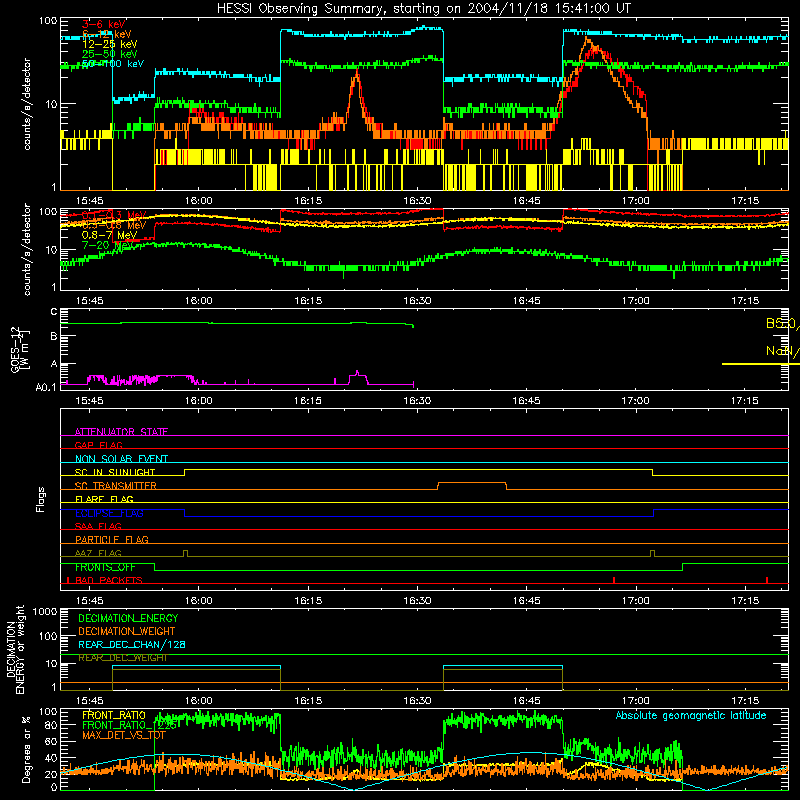Select the "ATTENUATOR_STATE" flag label
The width and height of the screenshot is (800, 800).
(x=121, y=432)
